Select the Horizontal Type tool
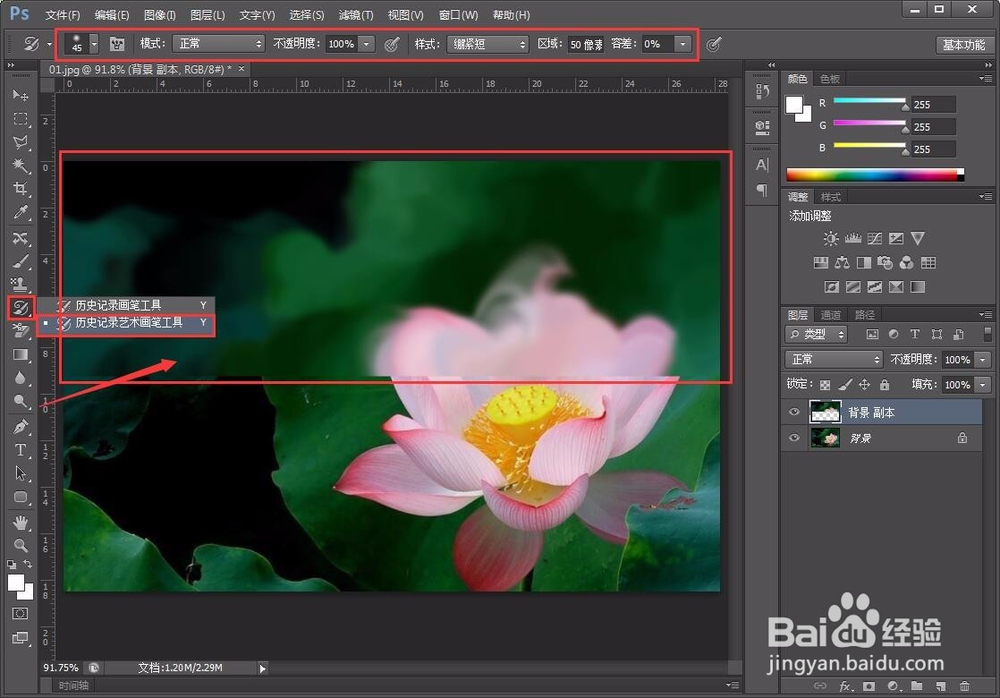Screen dimensions: 1000x698 (21, 450)
